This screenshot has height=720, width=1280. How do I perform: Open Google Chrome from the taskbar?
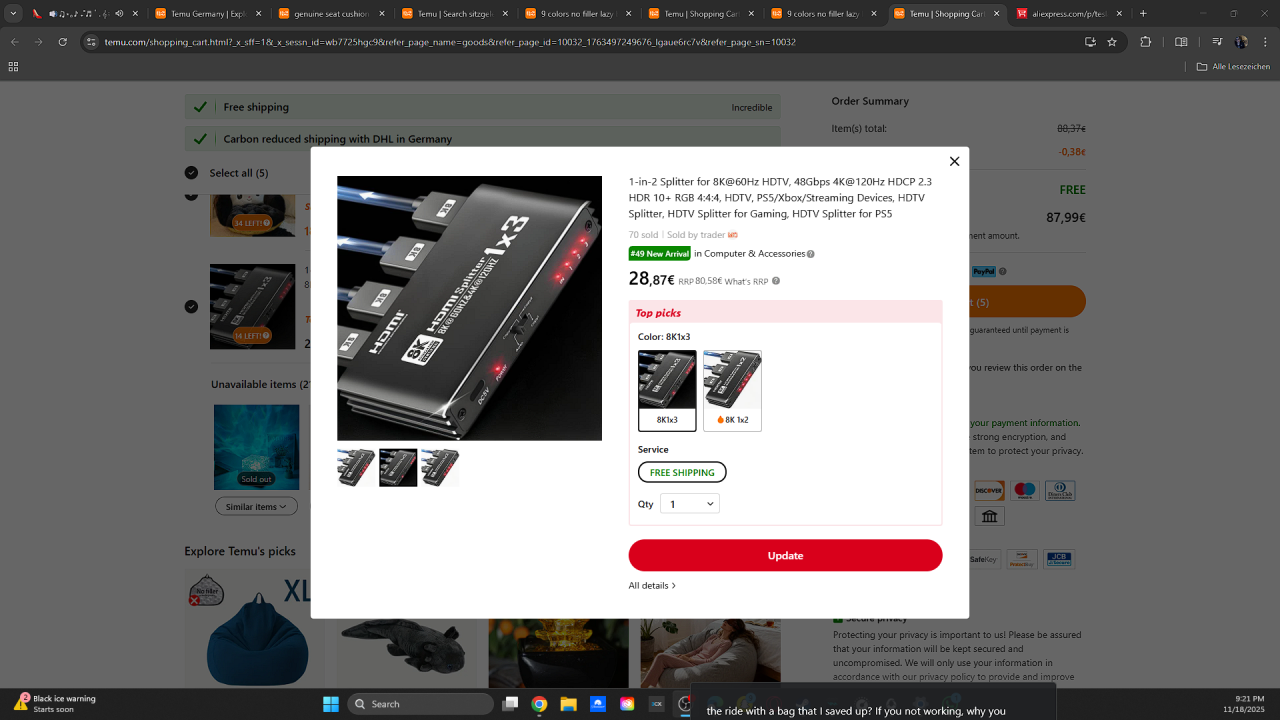(x=539, y=704)
